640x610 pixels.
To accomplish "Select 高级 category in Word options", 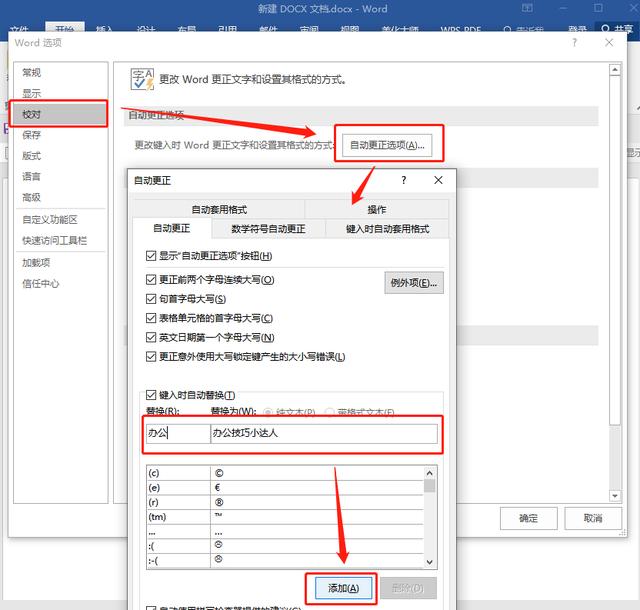I will point(31,197).
